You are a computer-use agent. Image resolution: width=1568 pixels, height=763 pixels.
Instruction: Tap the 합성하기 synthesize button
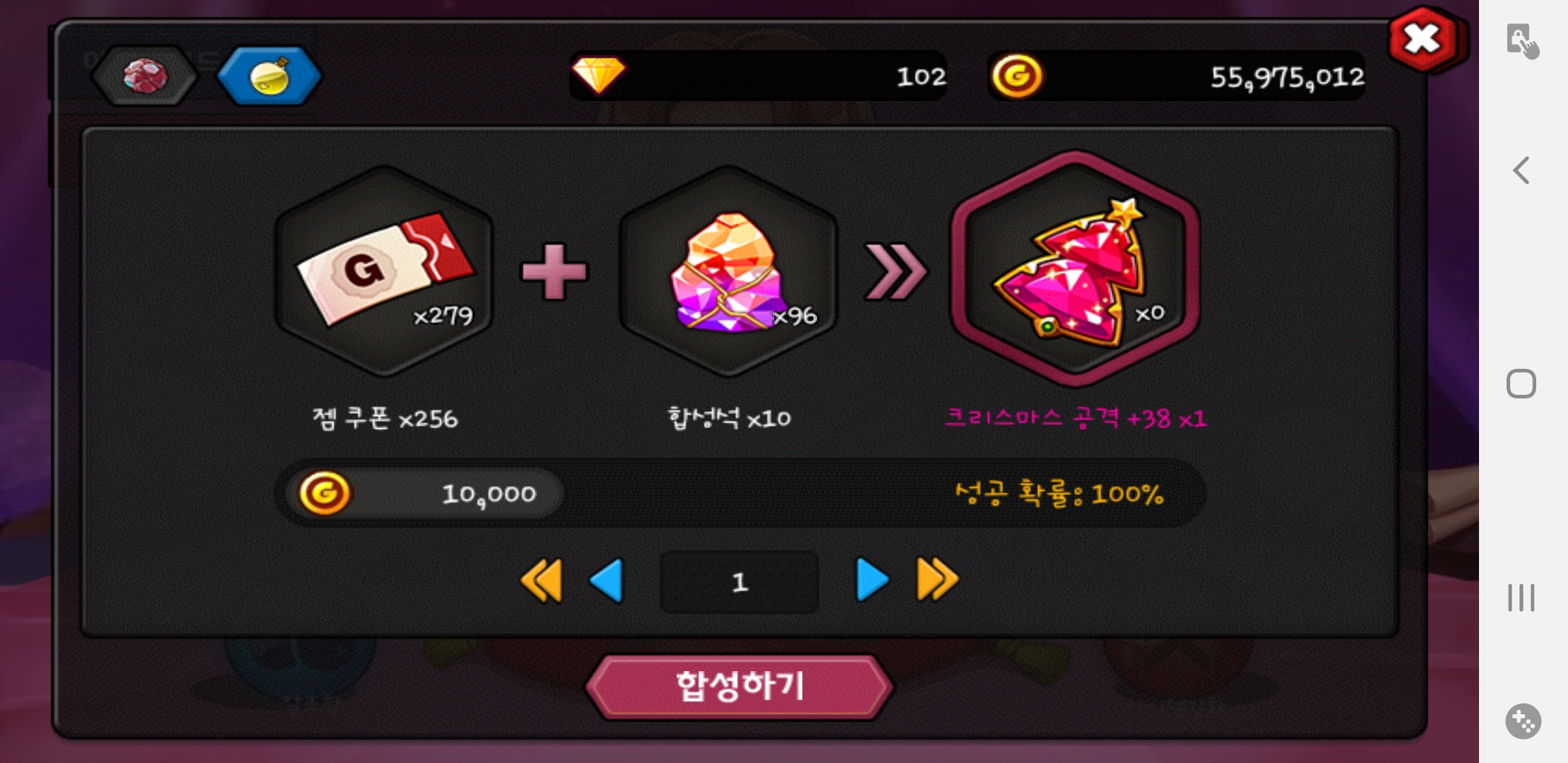(740, 687)
